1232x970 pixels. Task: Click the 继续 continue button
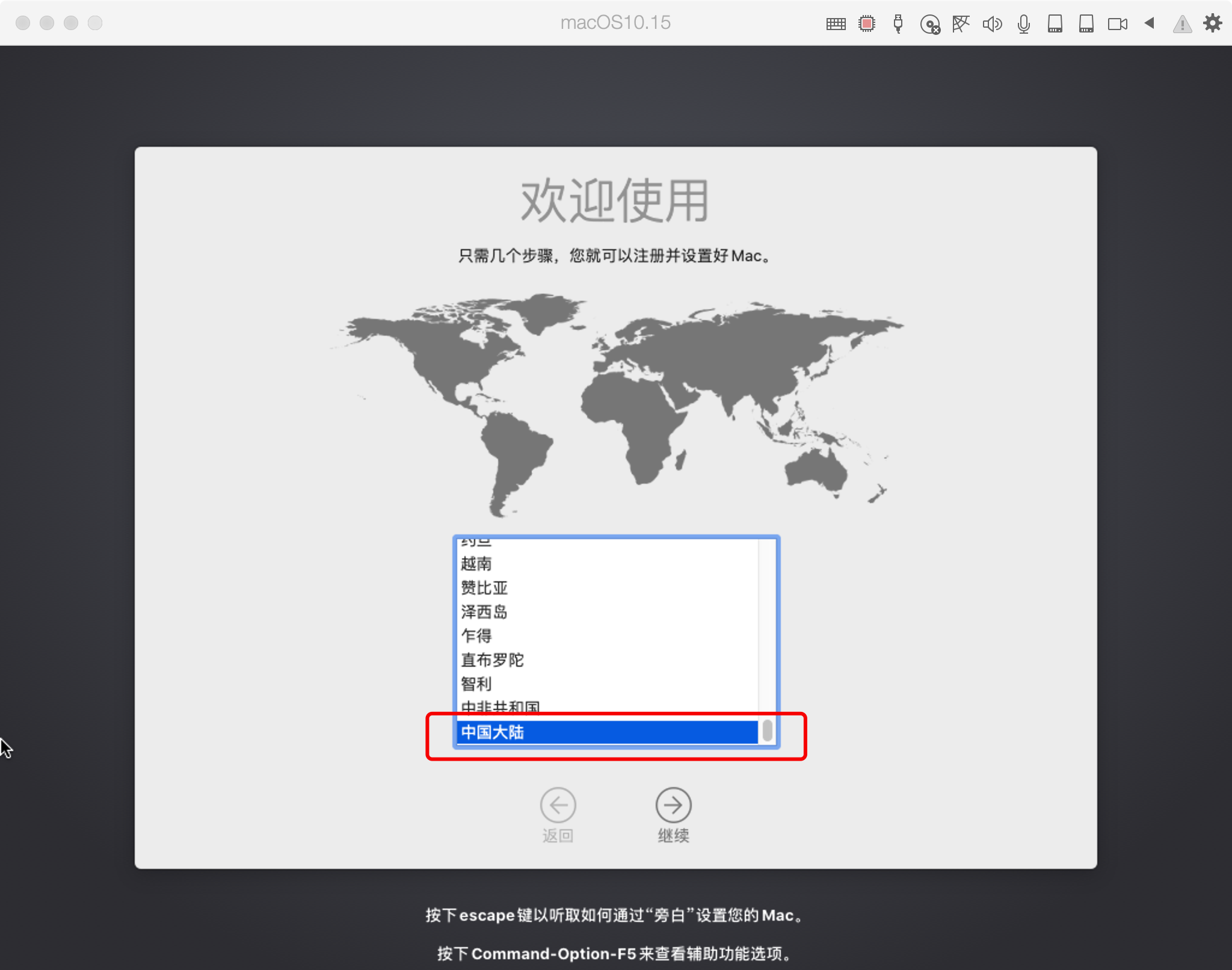click(x=673, y=805)
